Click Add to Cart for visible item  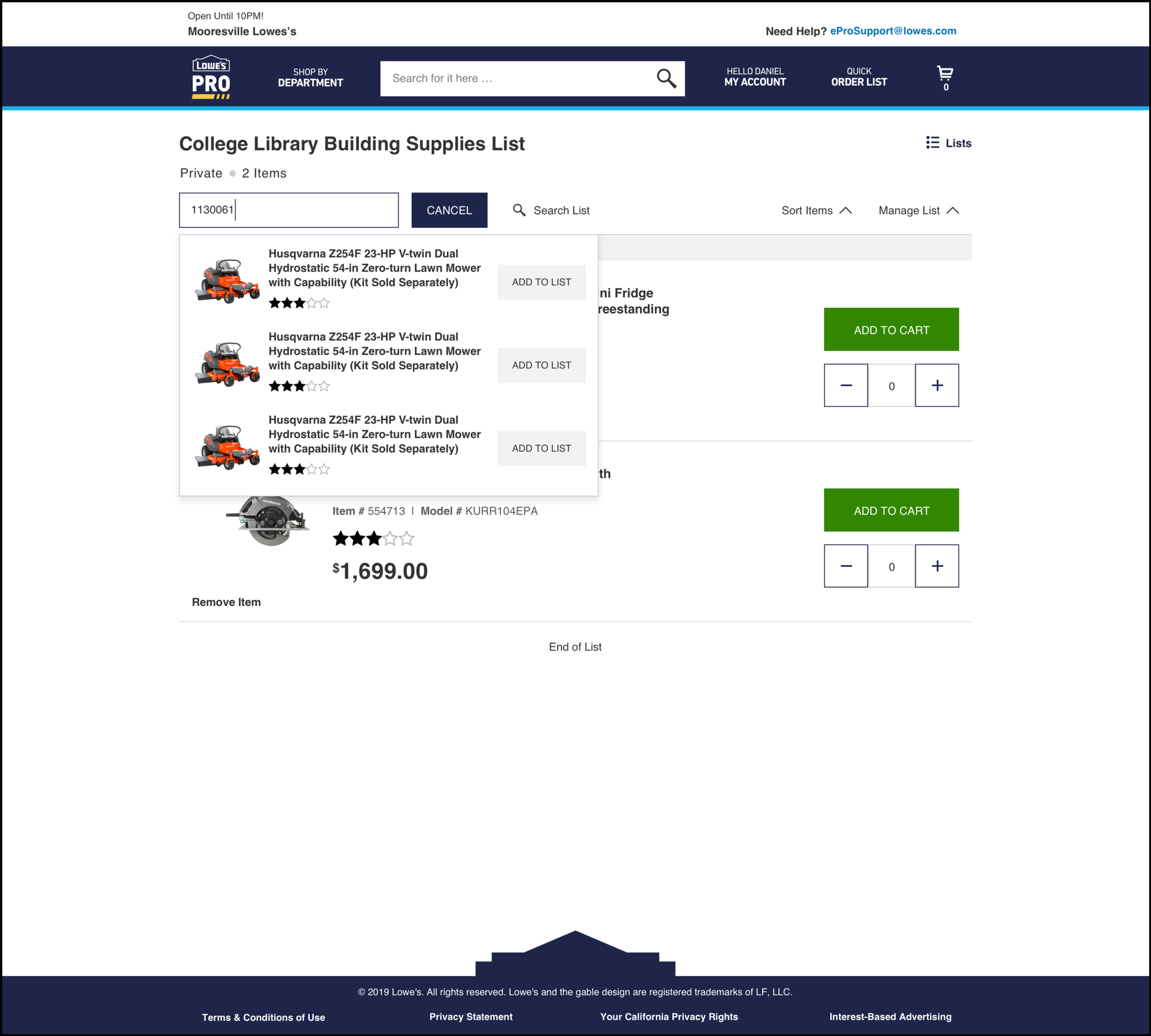click(x=891, y=510)
